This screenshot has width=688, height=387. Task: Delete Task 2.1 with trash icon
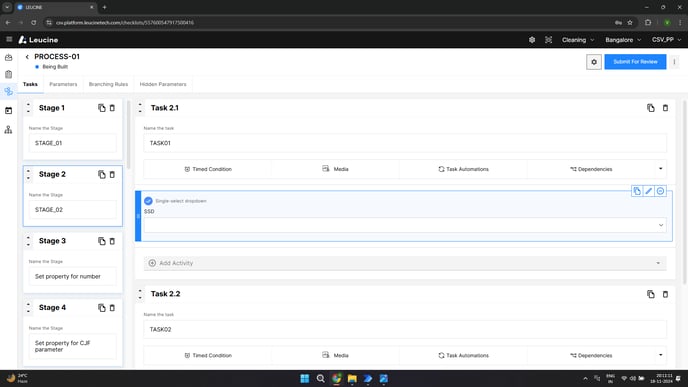coord(665,108)
